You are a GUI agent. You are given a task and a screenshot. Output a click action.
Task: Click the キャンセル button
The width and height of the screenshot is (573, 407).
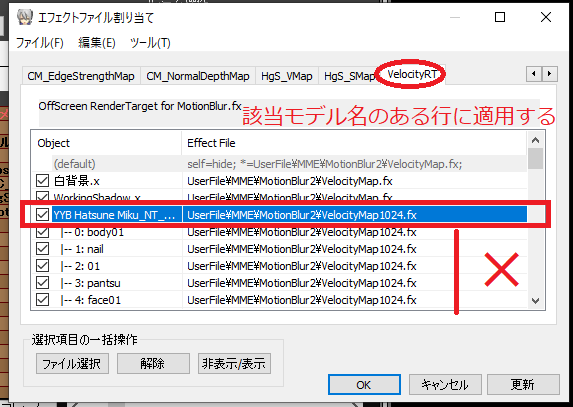pos(445,385)
